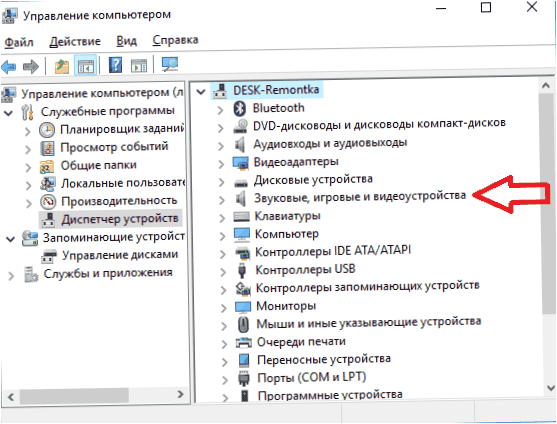Select the Контроллеры USB label
The image size is (557, 424).
click(x=305, y=270)
